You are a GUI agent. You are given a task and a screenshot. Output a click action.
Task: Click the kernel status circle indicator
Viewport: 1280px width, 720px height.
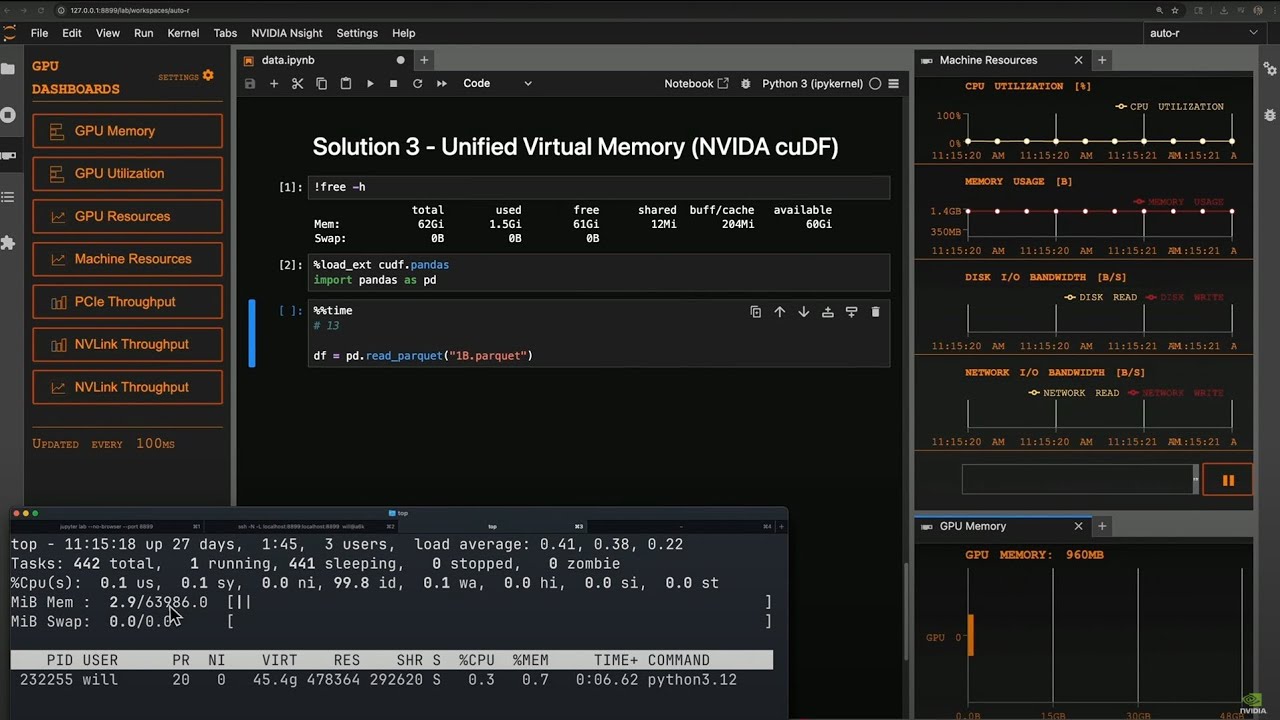(875, 84)
